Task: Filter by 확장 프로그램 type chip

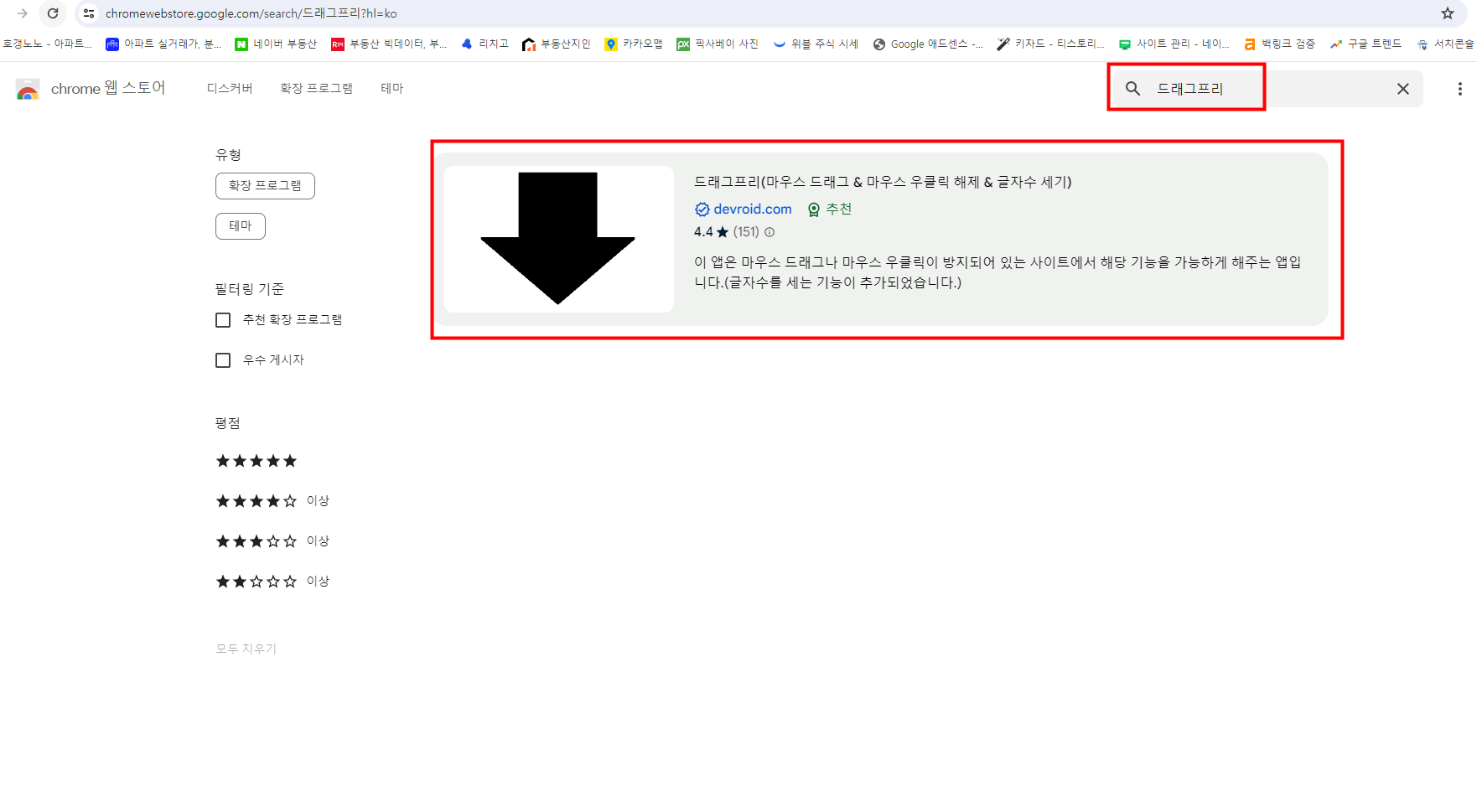Action: point(265,185)
